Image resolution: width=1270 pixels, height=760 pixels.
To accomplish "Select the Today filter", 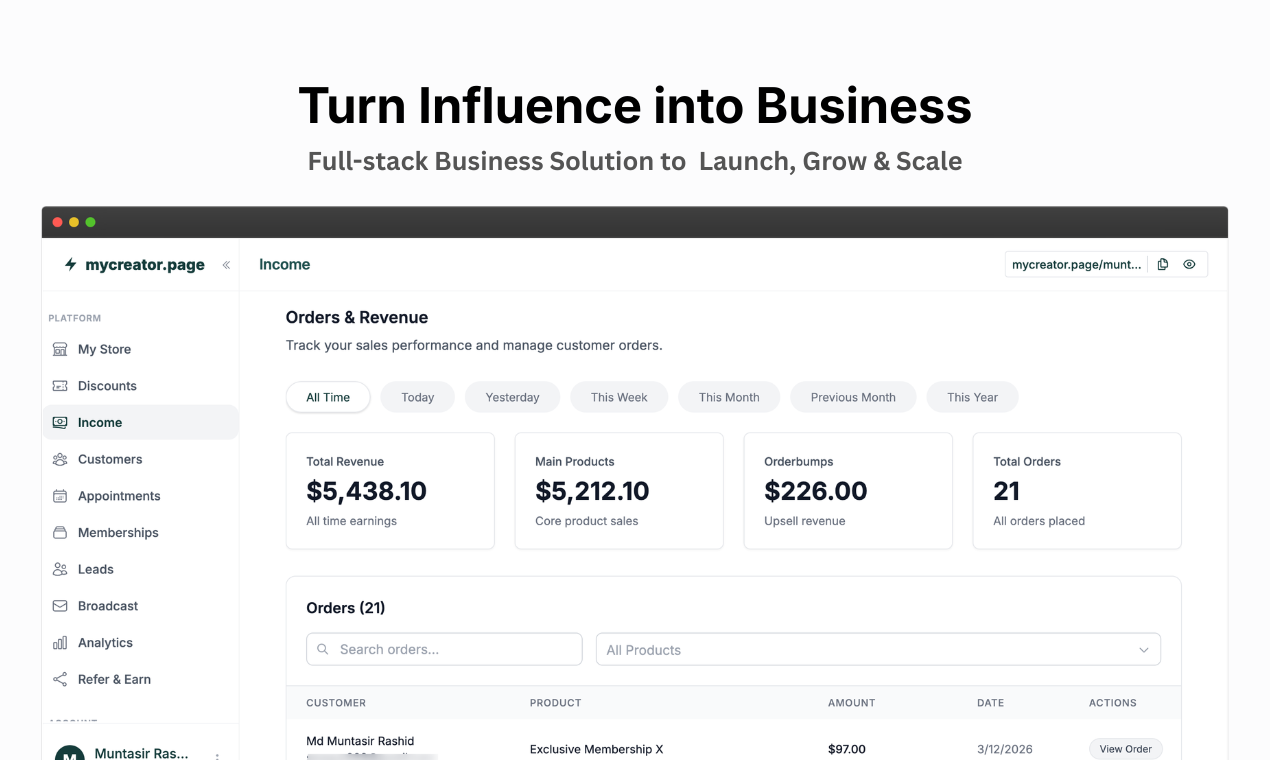I will pos(418,397).
